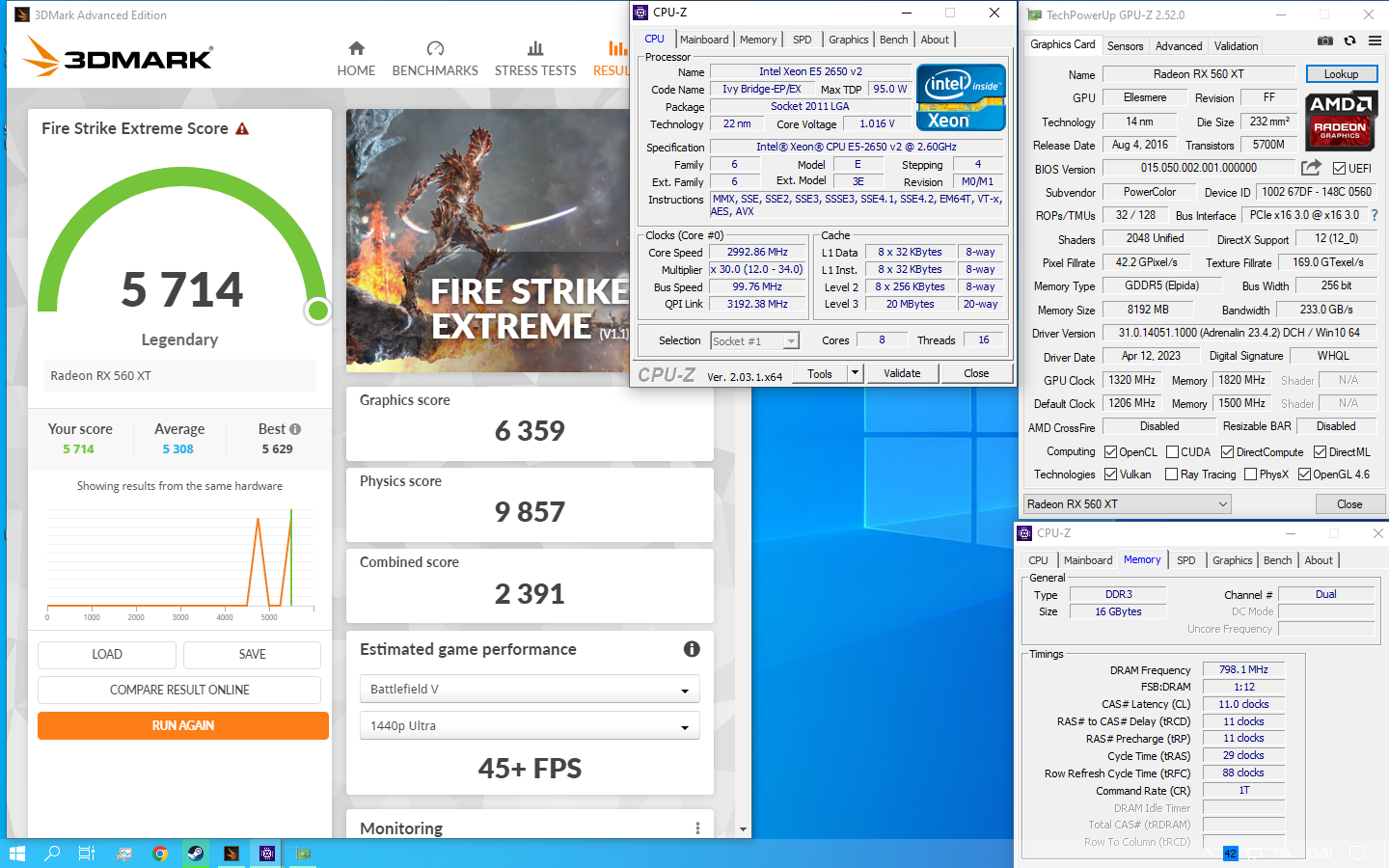Toggle the PhysX checkbox
Screen dimensions: 1389x868
coord(1251,474)
